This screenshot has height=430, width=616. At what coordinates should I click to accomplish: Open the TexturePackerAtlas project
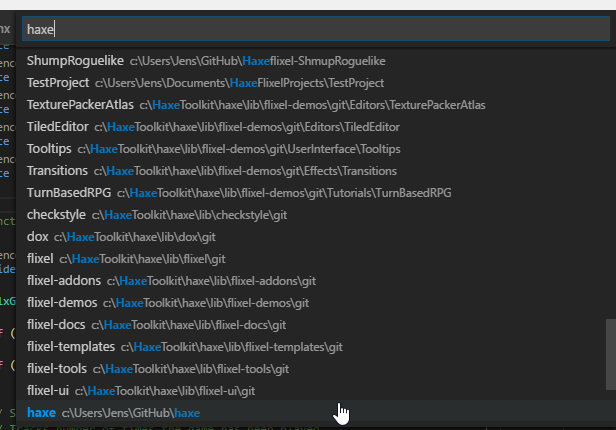(x=316, y=105)
